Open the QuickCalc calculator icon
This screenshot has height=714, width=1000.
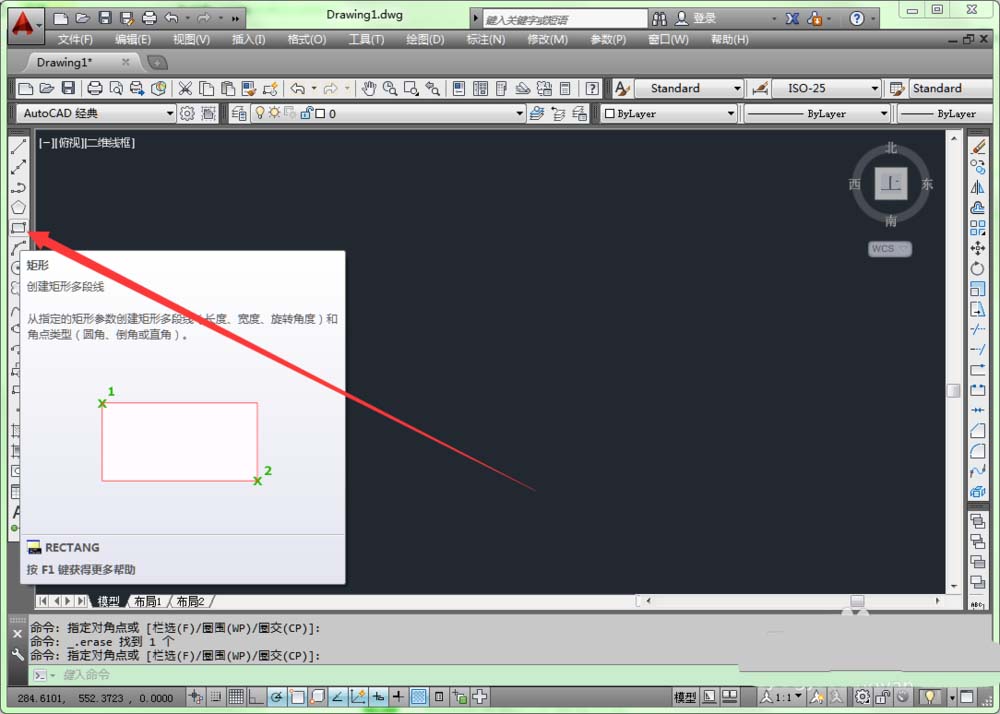[565, 88]
